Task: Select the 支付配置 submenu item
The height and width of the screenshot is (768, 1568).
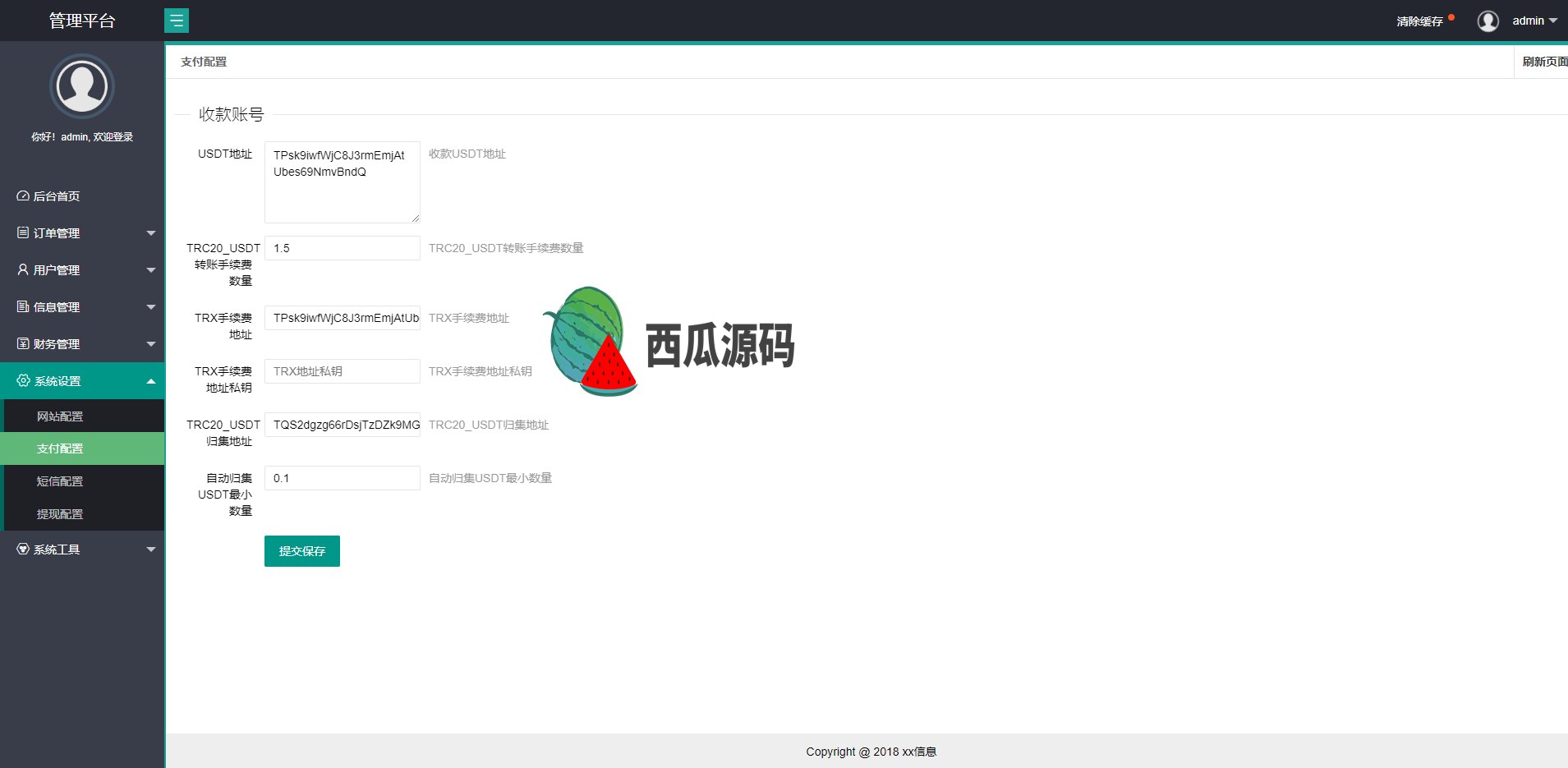Action: coord(82,448)
